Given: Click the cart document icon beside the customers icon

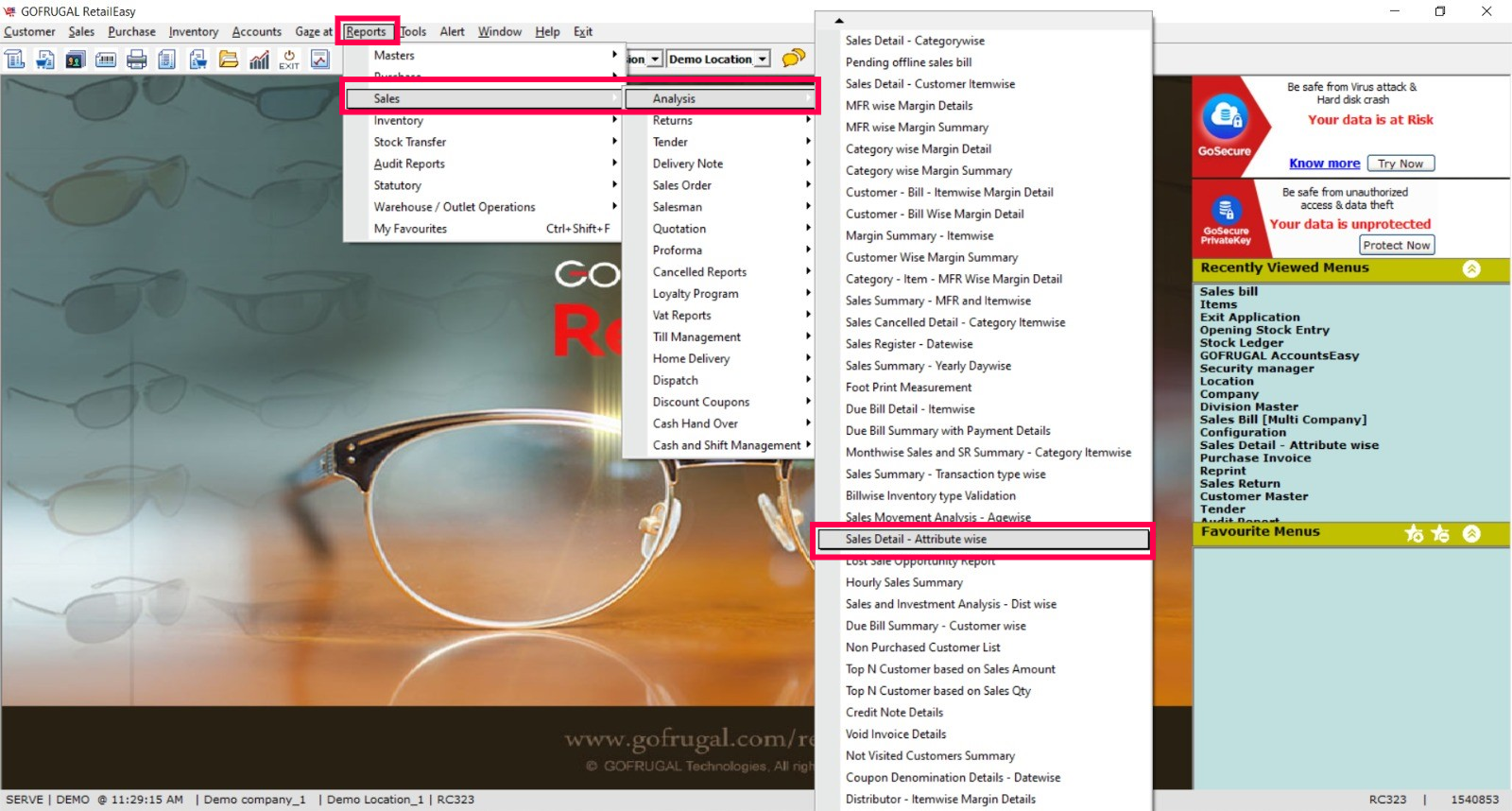Looking at the screenshot, I should pos(45,60).
